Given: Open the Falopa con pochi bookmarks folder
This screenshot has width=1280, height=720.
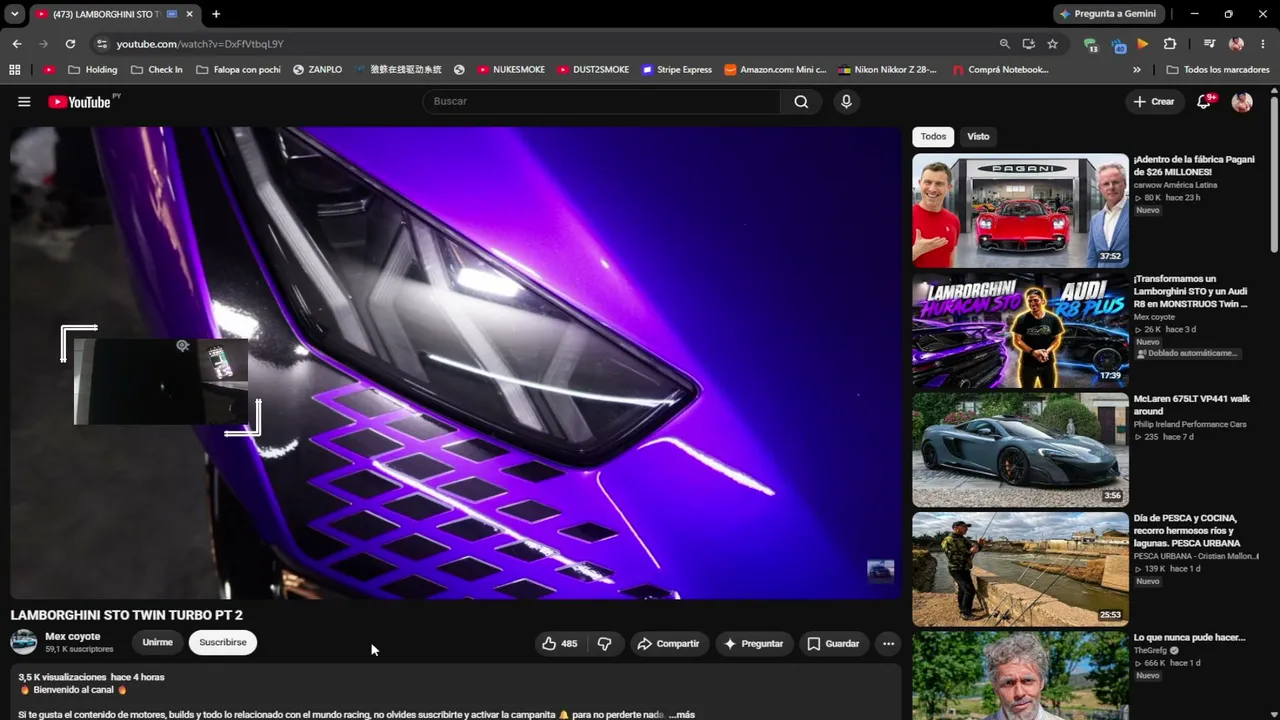Looking at the screenshot, I should point(239,70).
